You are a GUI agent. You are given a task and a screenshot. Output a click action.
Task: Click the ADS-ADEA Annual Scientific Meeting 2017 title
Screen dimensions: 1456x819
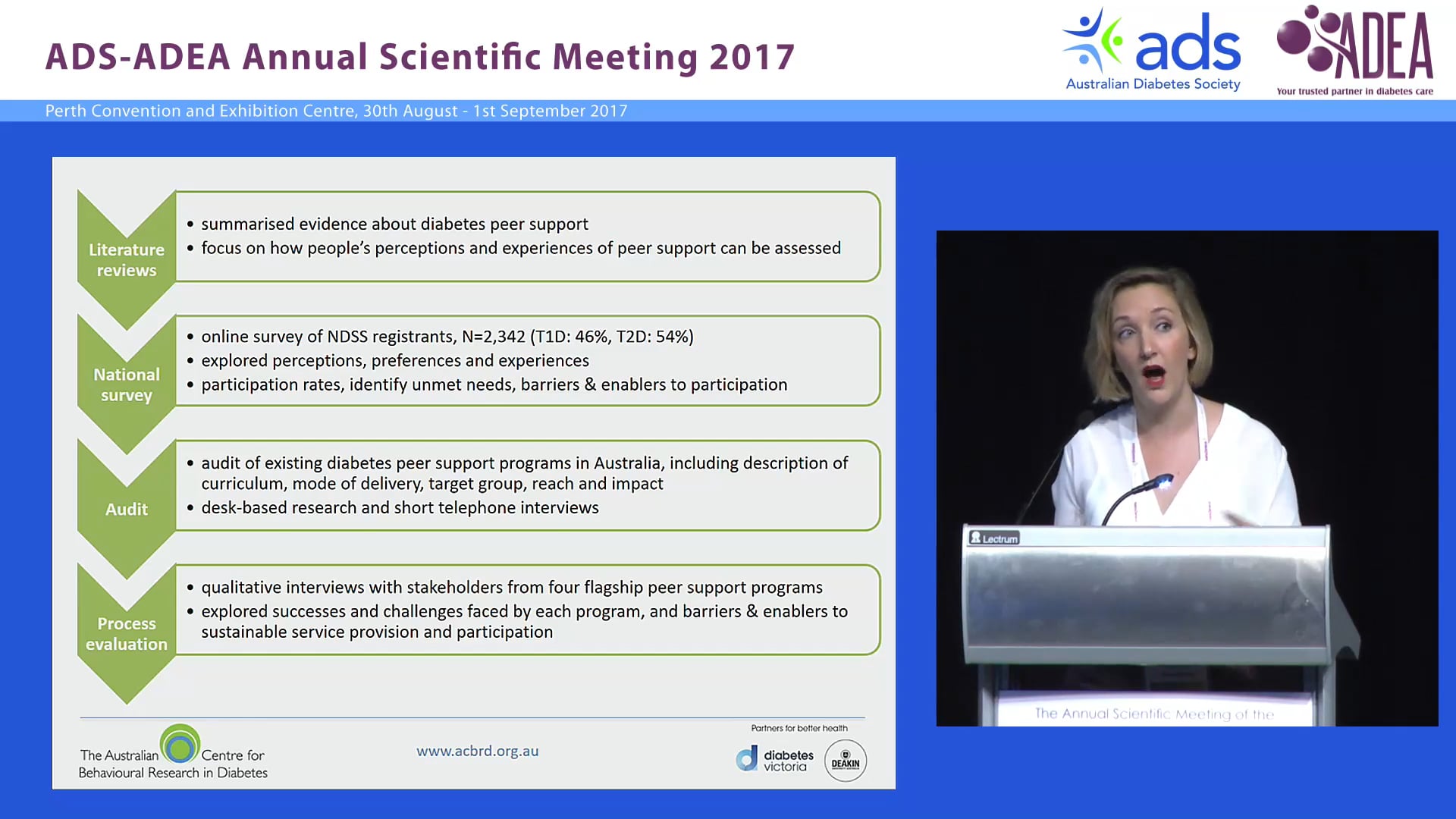click(419, 55)
